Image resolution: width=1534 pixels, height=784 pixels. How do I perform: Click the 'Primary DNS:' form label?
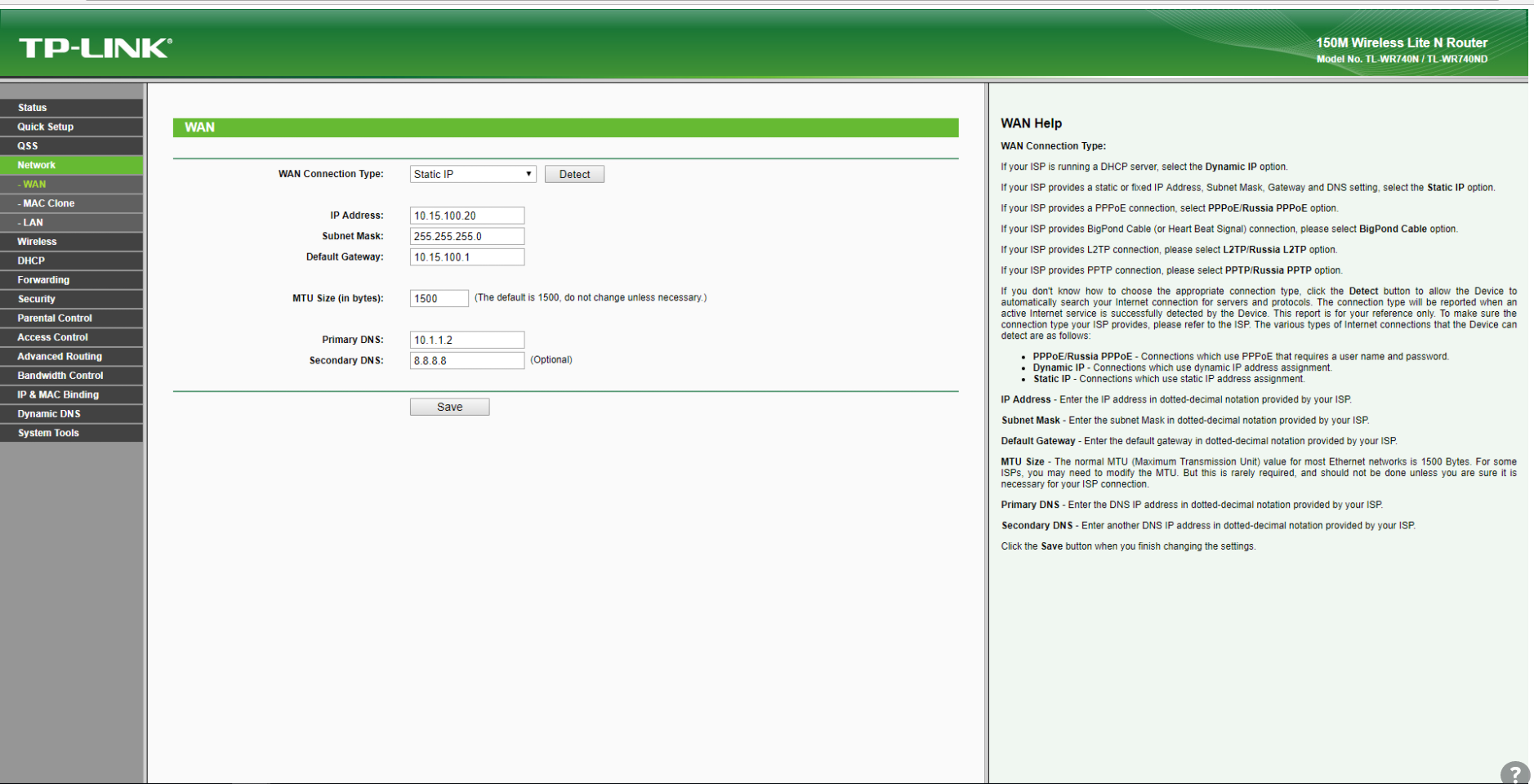coord(353,340)
